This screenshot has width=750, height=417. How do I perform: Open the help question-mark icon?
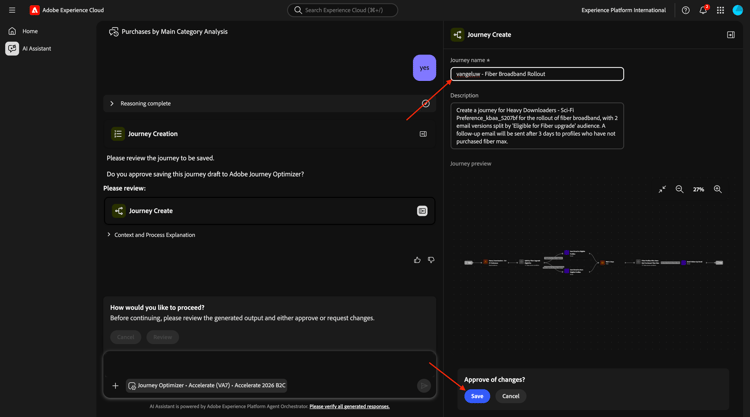pos(685,10)
